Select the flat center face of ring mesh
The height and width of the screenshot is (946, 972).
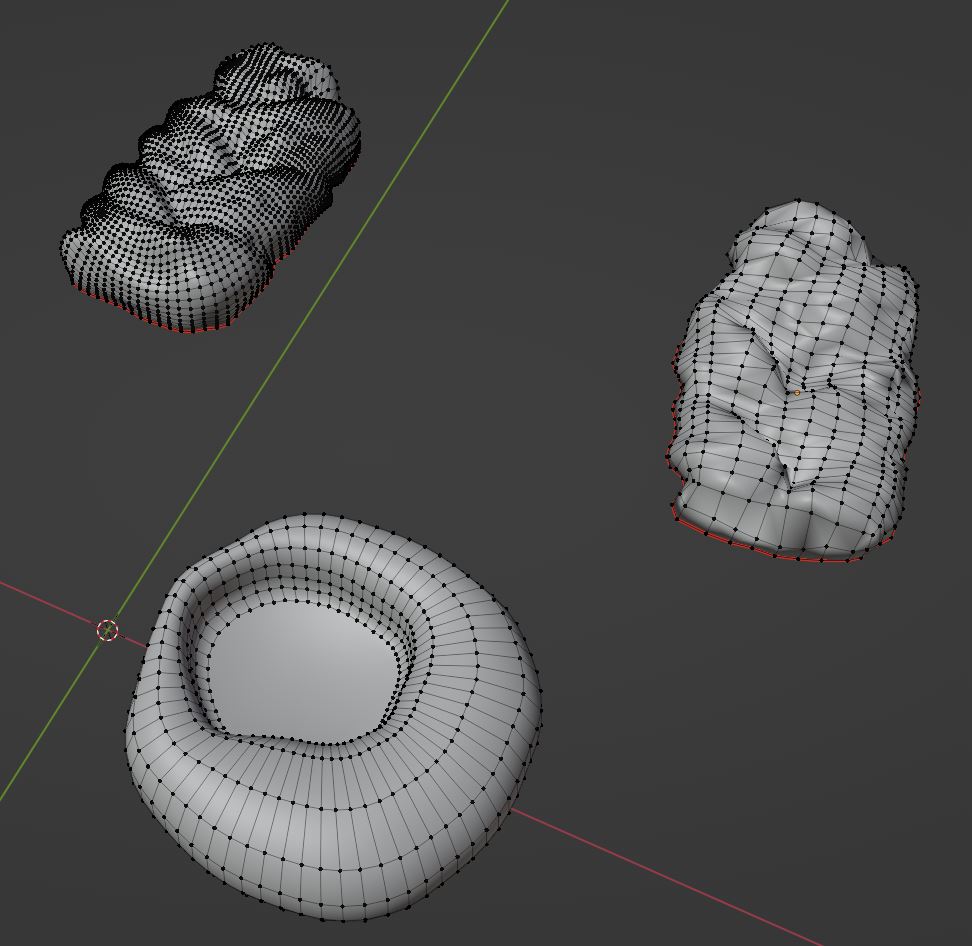point(290,680)
